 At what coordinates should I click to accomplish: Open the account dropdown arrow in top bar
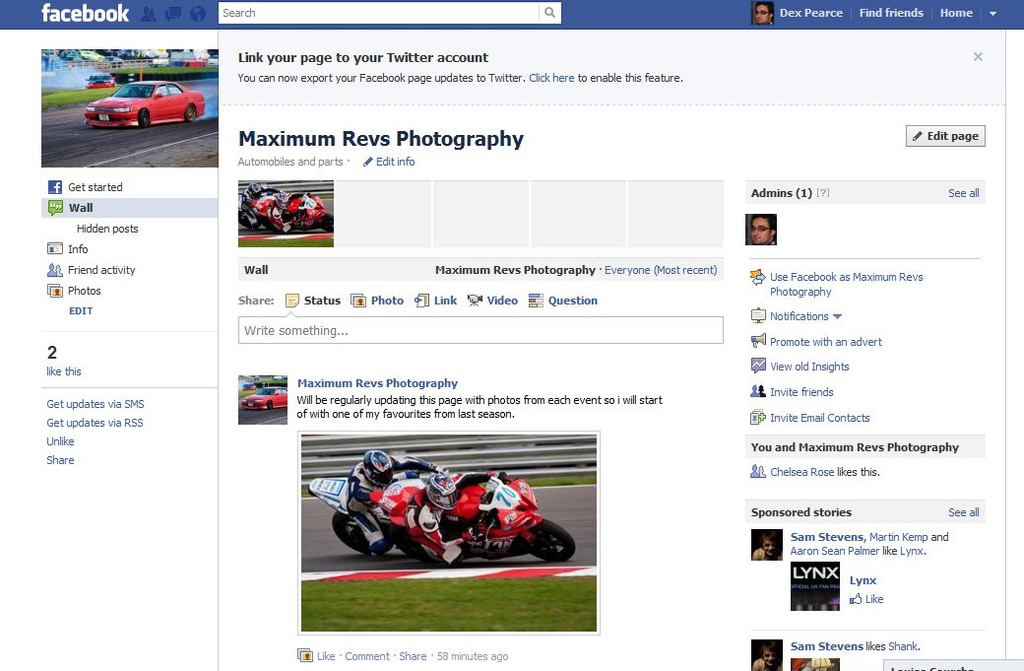coord(993,14)
